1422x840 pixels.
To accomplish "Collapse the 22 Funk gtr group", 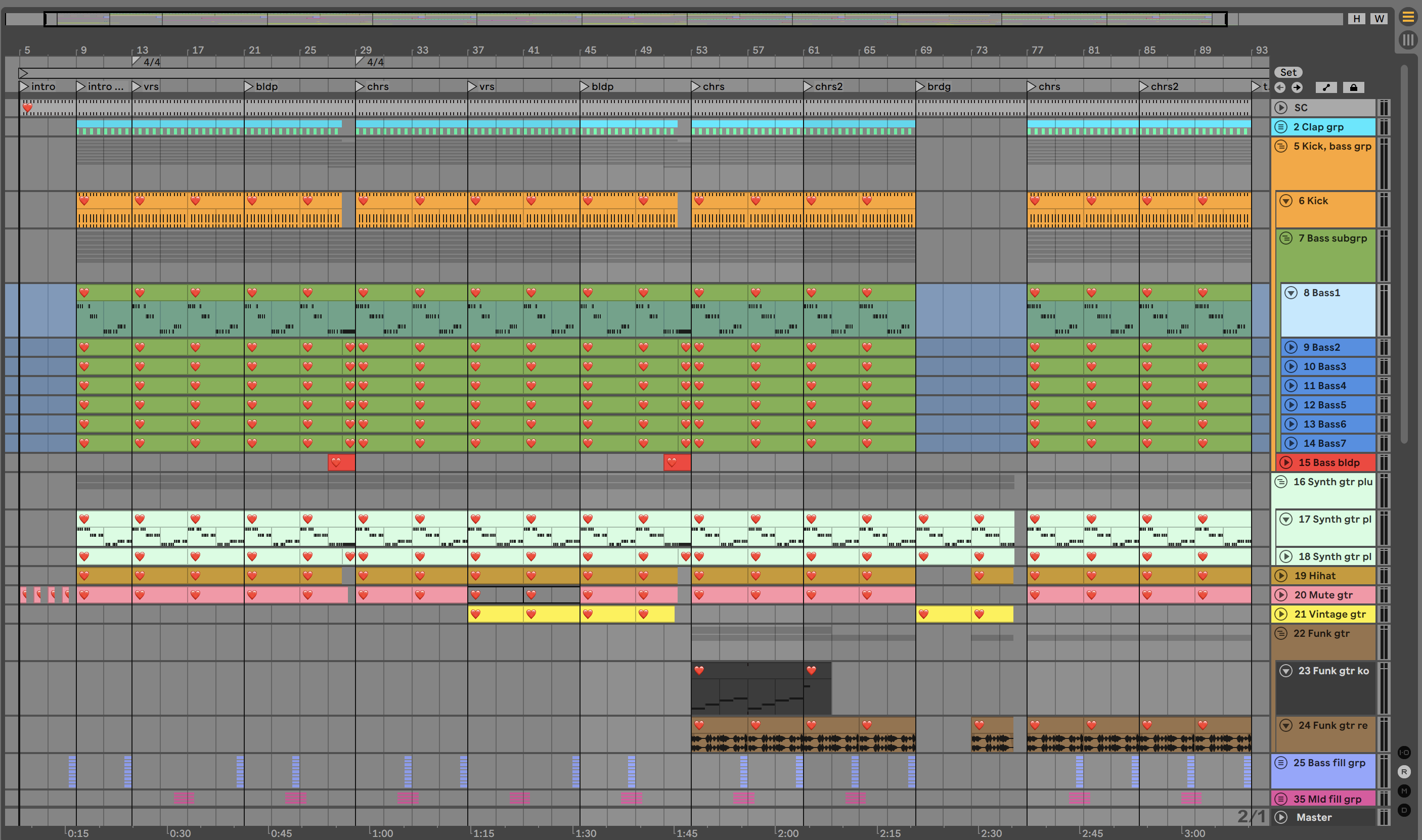I will pos(1281,633).
